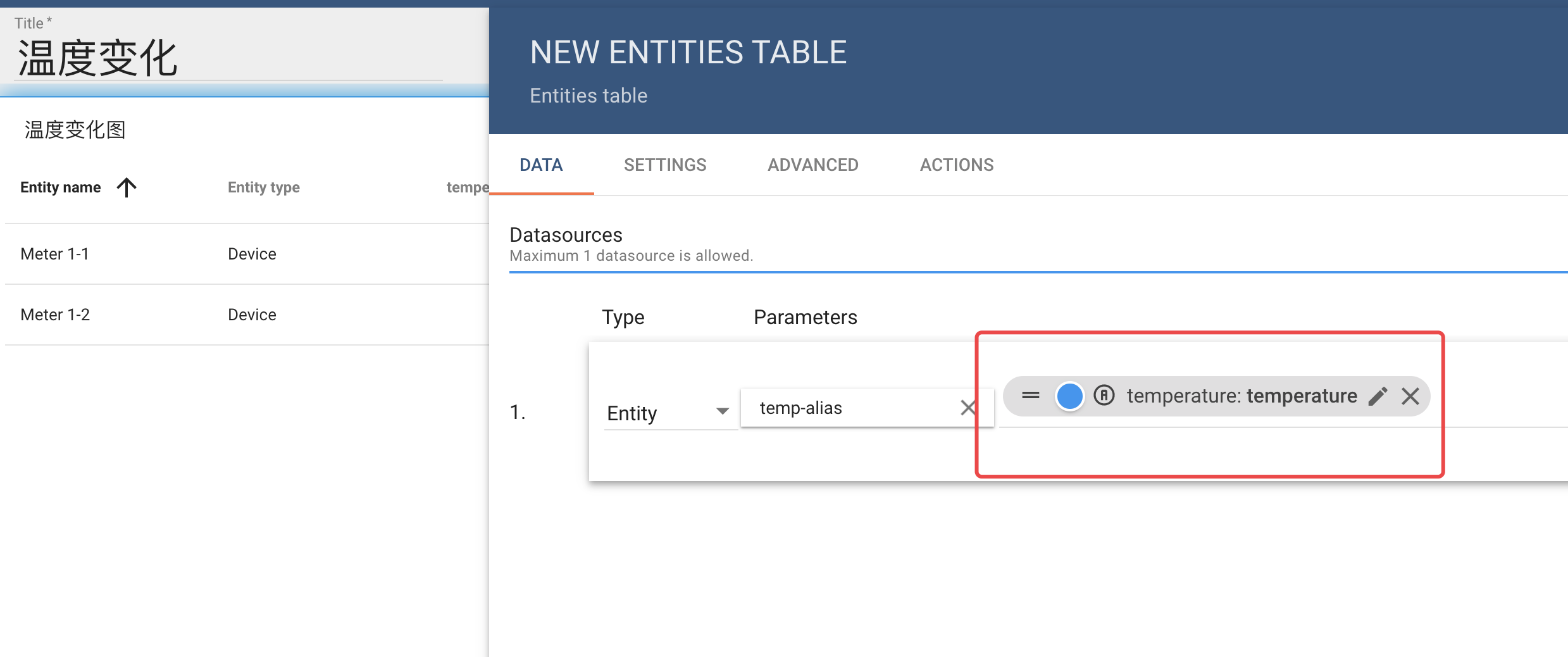Click the Entity type column header
This screenshot has height=657, width=1568.
click(x=264, y=187)
